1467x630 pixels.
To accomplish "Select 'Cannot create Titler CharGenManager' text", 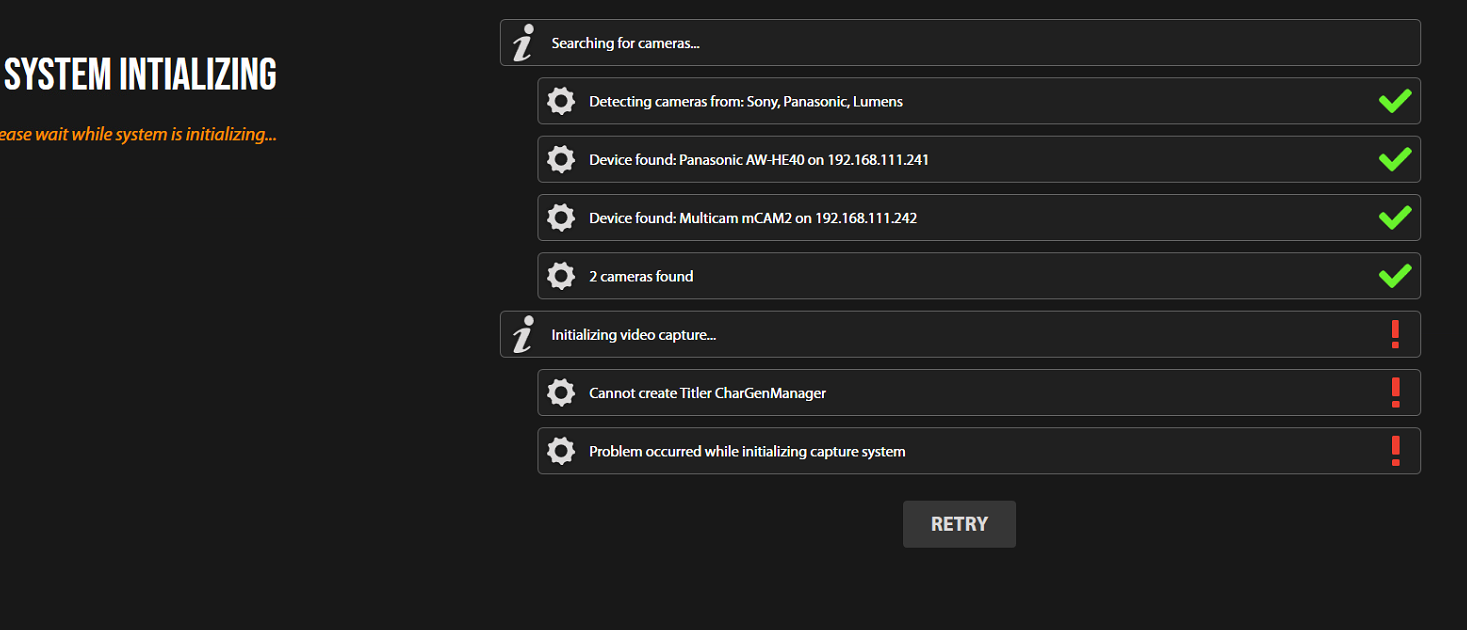I will point(708,393).
